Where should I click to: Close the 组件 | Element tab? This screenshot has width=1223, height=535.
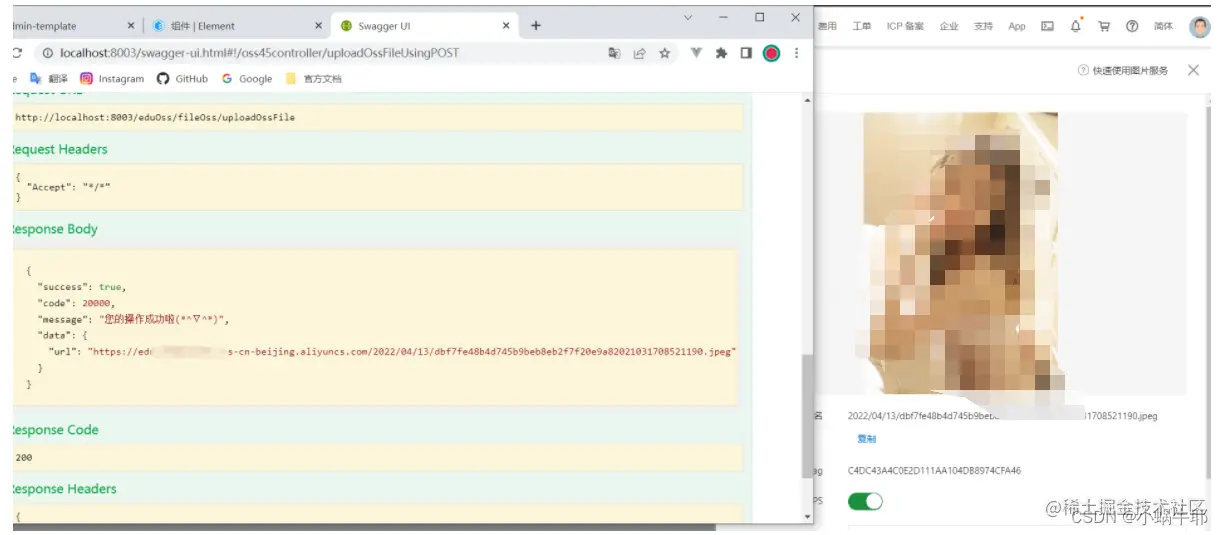click(318, 26)
